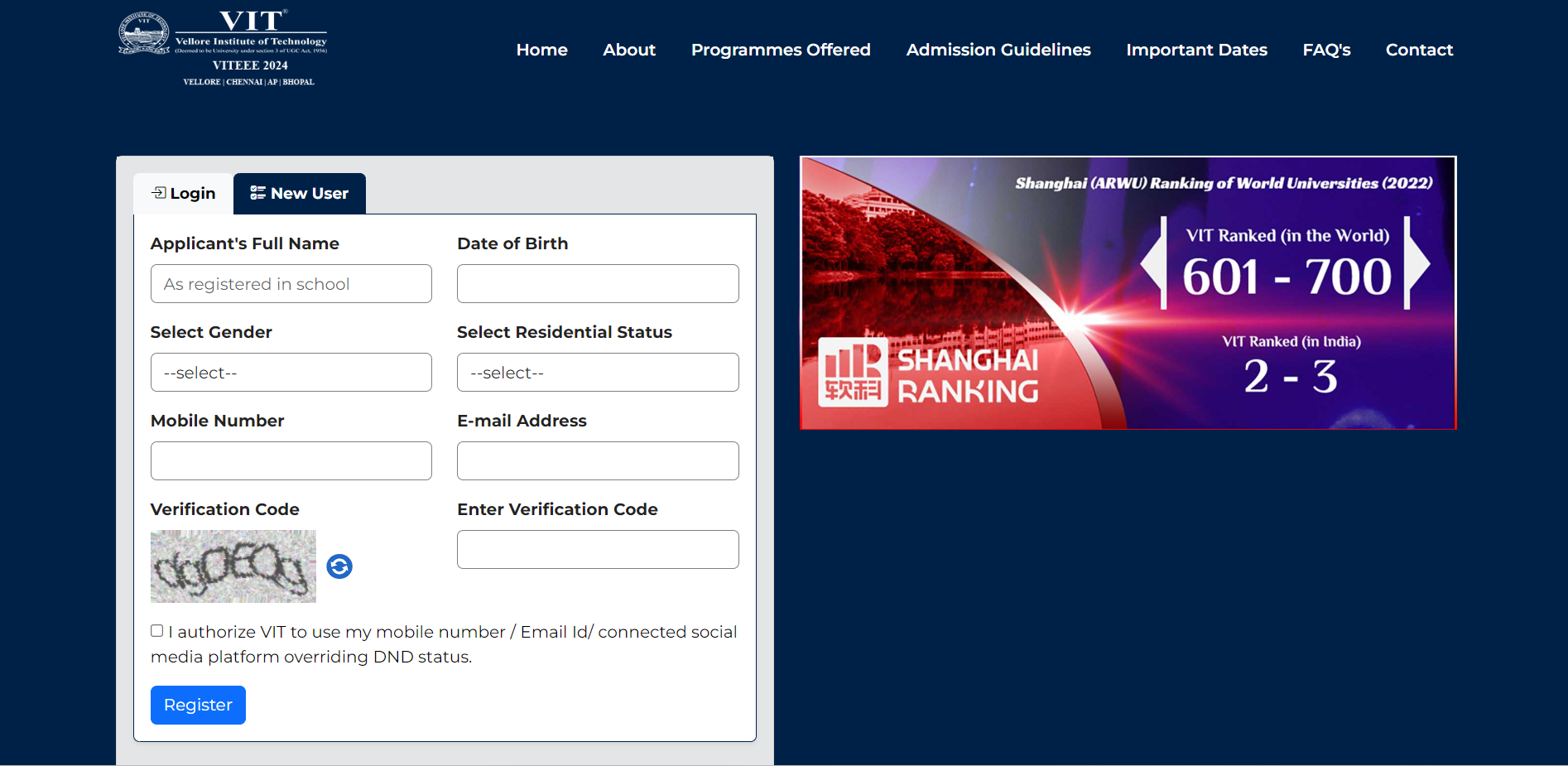Image resolution: width=1568 pixels, height=766 pixels.
Task: Click next arrow on ranking banner
Action: [x=1416, y=263]
